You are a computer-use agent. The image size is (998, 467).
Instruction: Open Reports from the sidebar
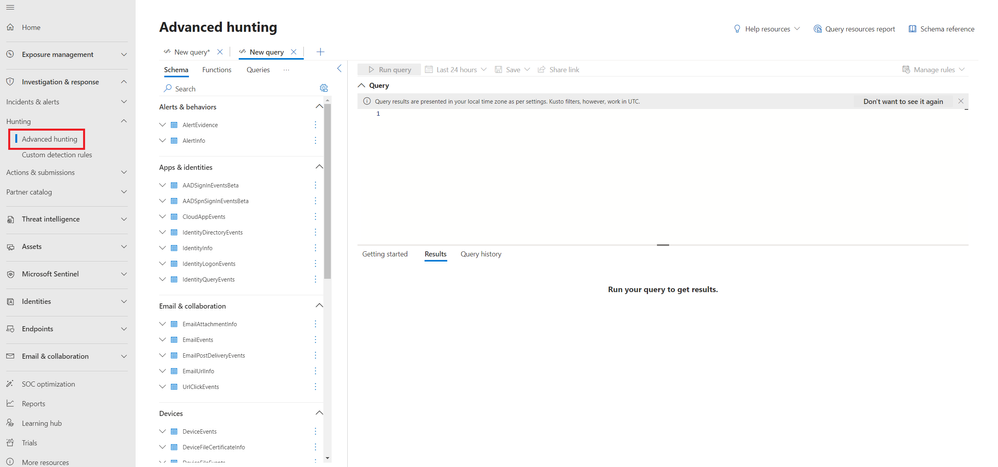(x=33, y=403)
